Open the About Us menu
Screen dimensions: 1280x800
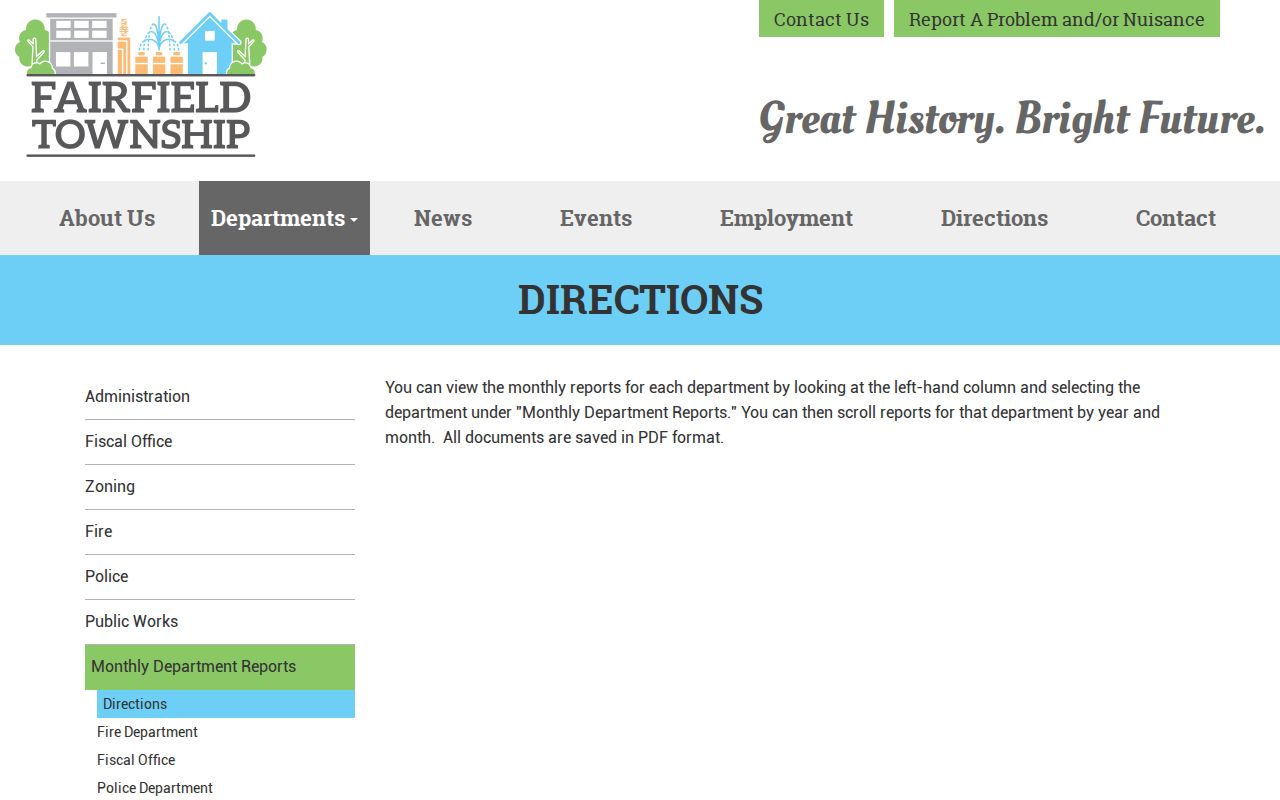(x=107, y=218)
